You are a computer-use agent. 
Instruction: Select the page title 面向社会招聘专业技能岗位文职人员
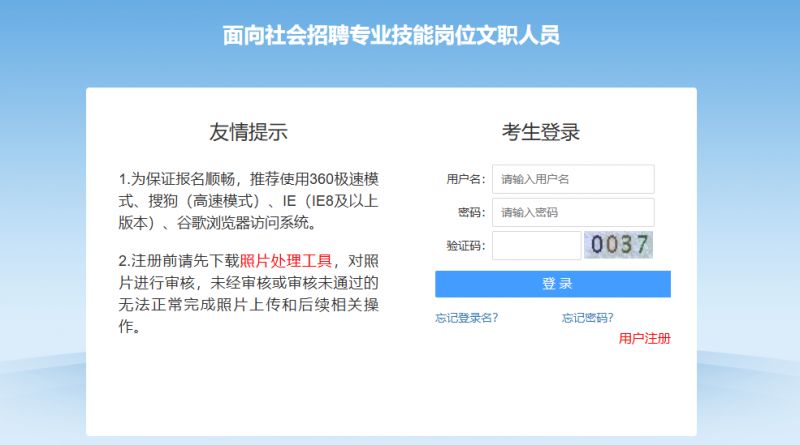click(x=391, y=36)
